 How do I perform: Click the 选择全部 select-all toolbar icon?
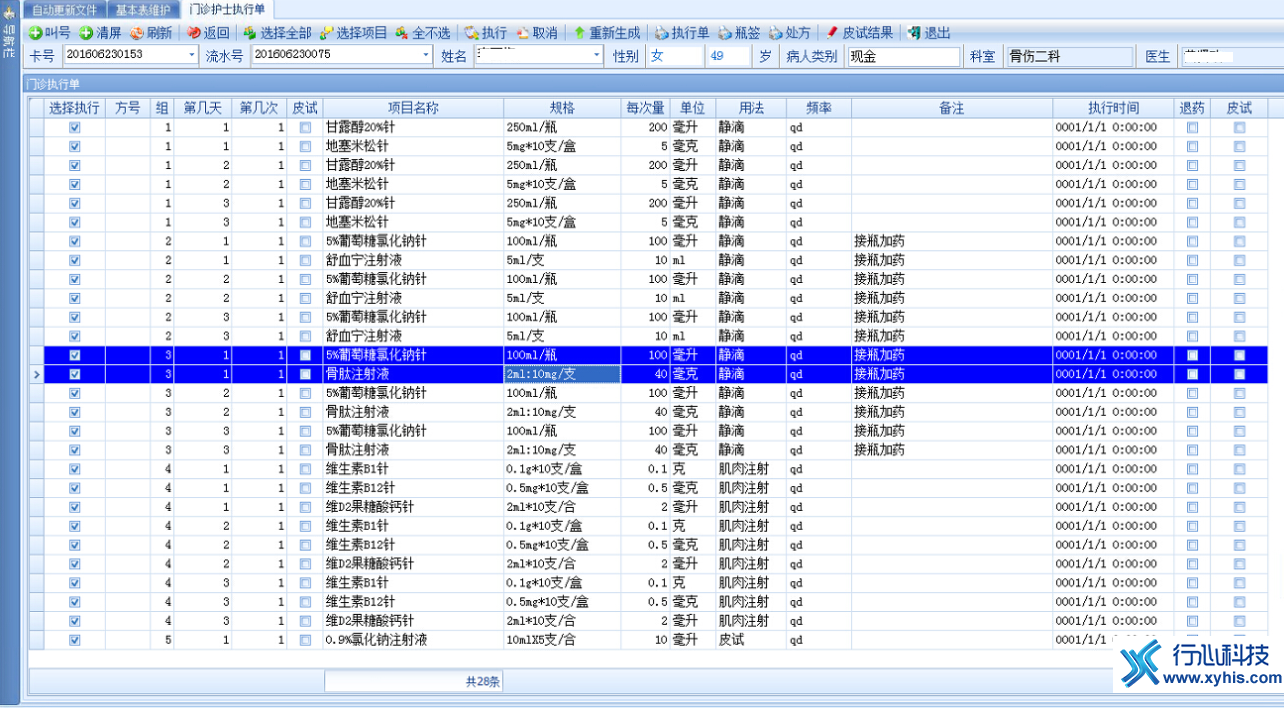(x=250, y=33)
